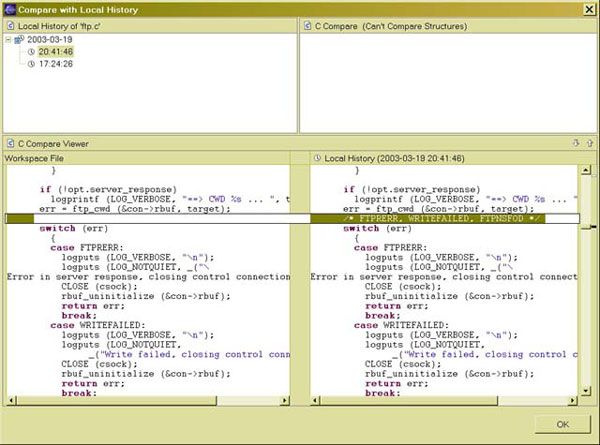600x445 pixels.
Task: Click 'Error in server response' line in Workspace File
Action: pyautogui.click(x=148, y=277)
